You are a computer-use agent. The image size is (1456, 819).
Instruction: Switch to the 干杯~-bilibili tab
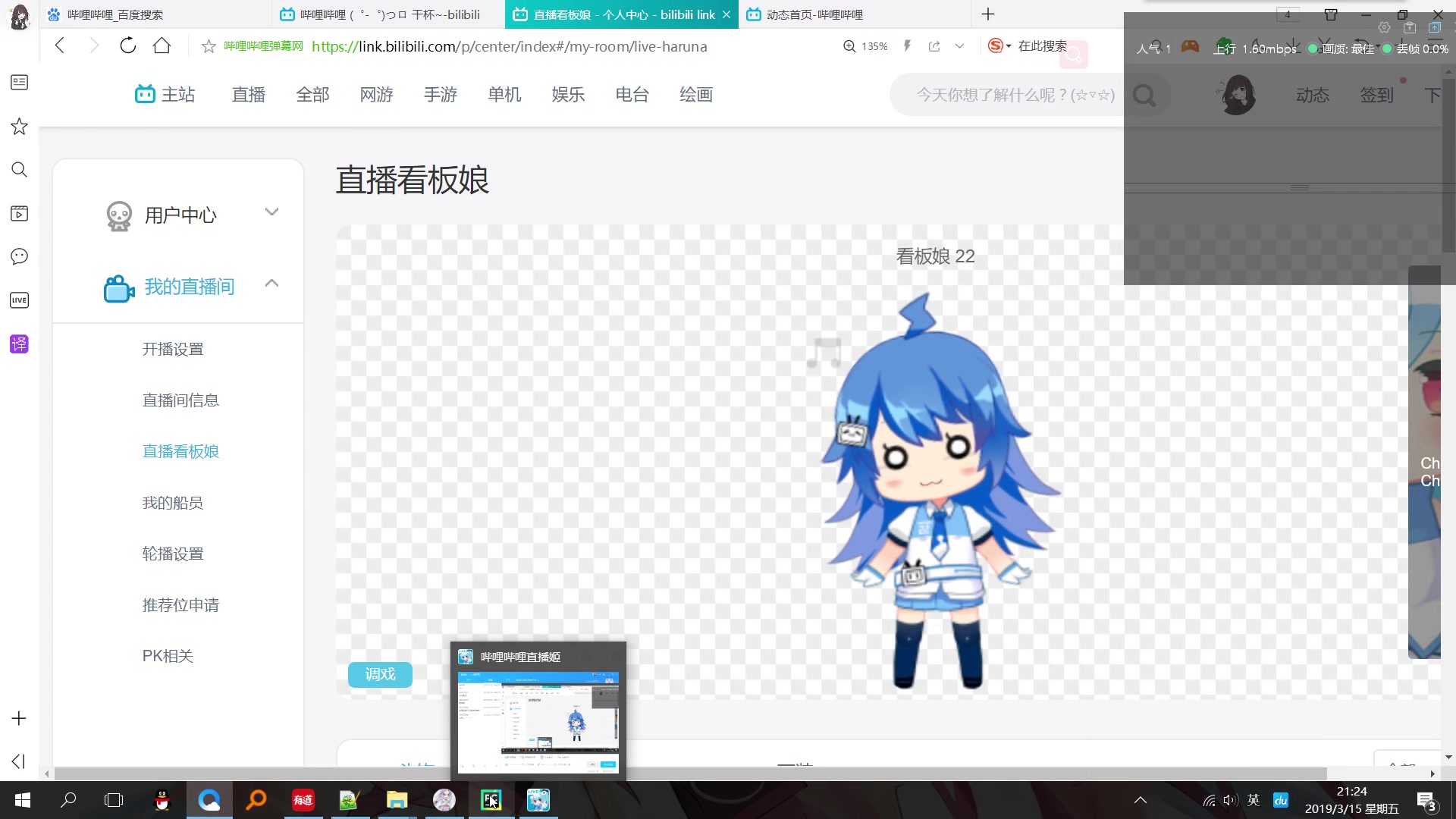[x=388, y=14]
